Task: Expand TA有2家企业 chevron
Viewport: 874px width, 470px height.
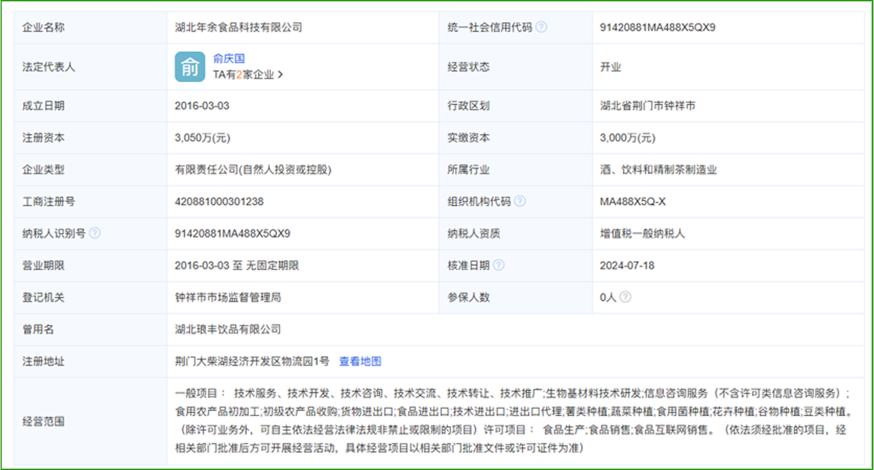Action: (280, 75)
